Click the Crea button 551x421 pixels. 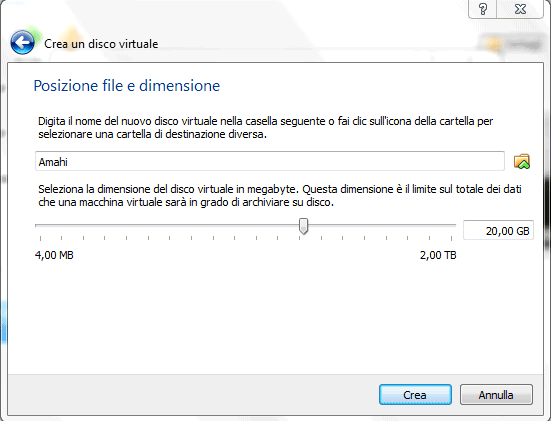pyautogui.click(x=415, y=395)
